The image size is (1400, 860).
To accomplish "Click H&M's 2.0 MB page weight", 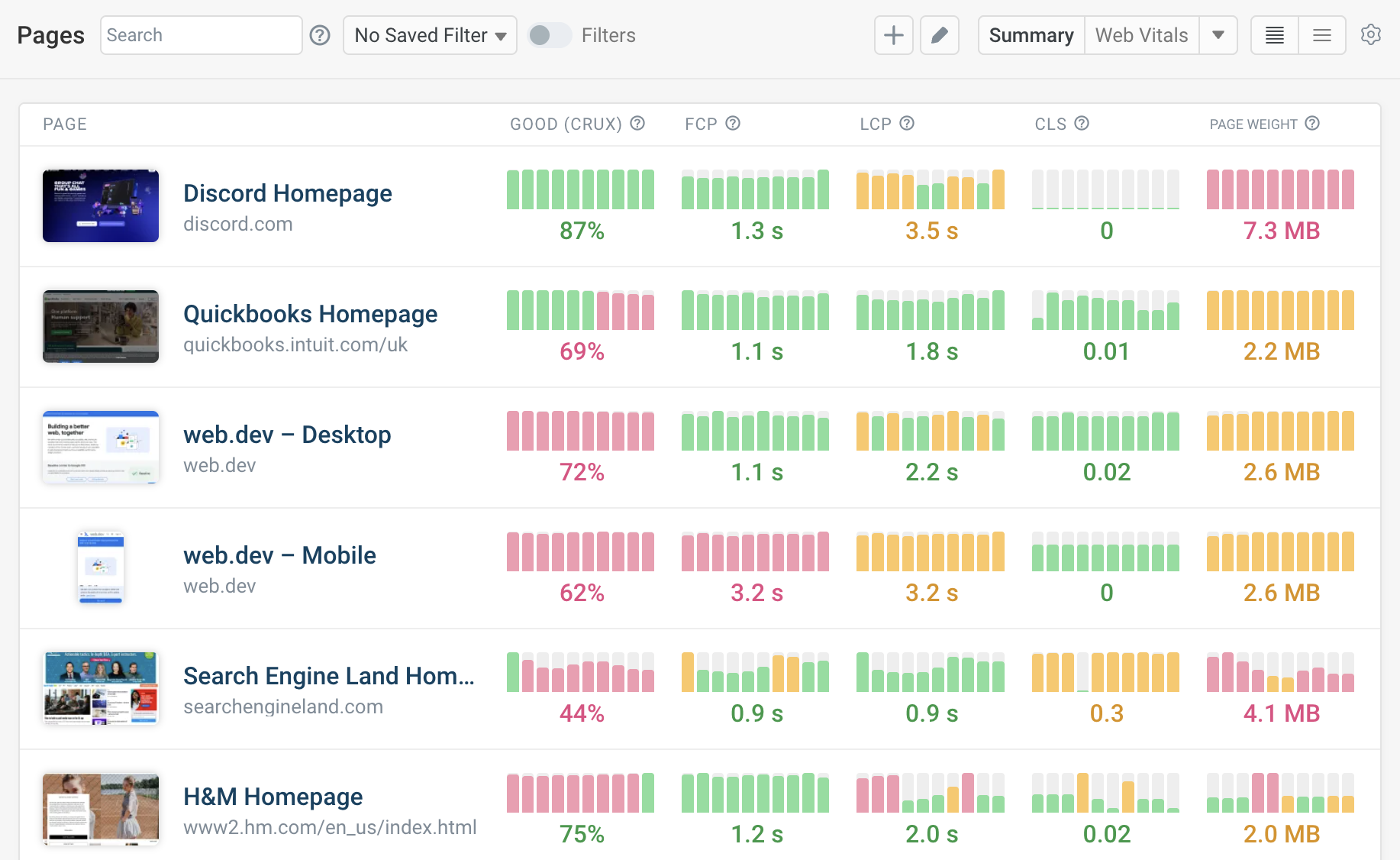I will (1282, 834).
